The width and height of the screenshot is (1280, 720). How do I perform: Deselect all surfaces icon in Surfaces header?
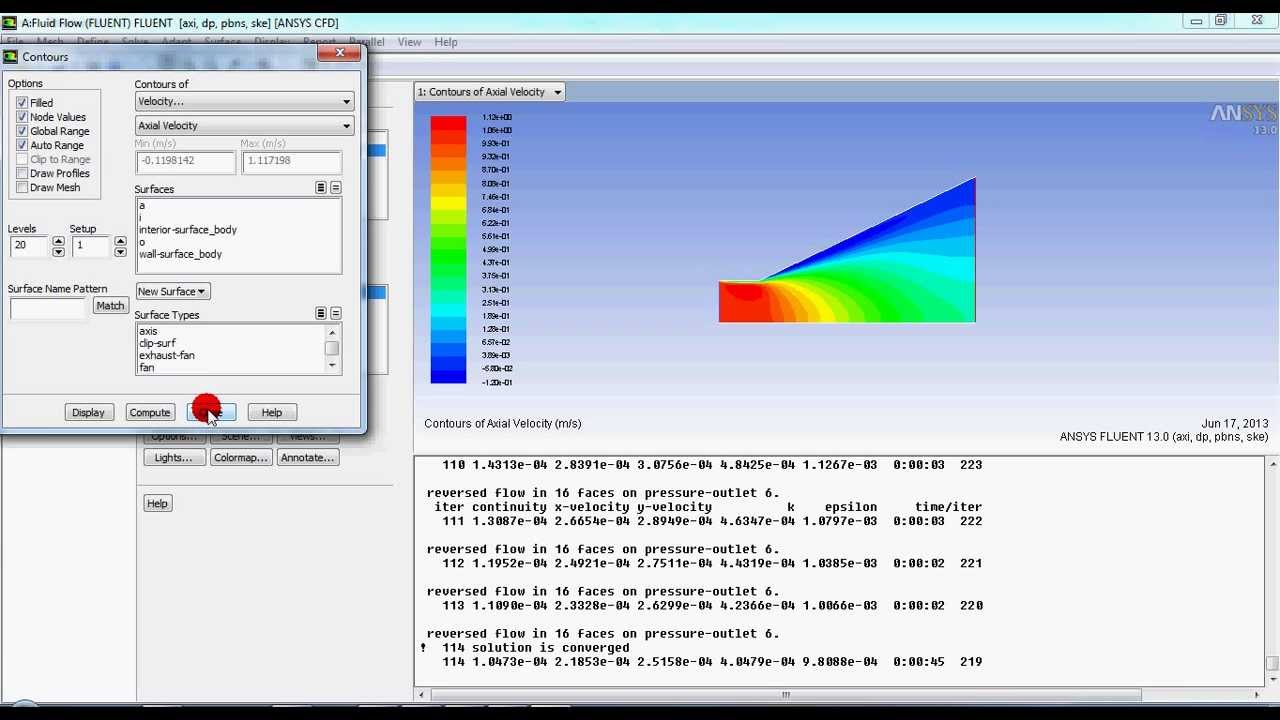tap(336, 188)
